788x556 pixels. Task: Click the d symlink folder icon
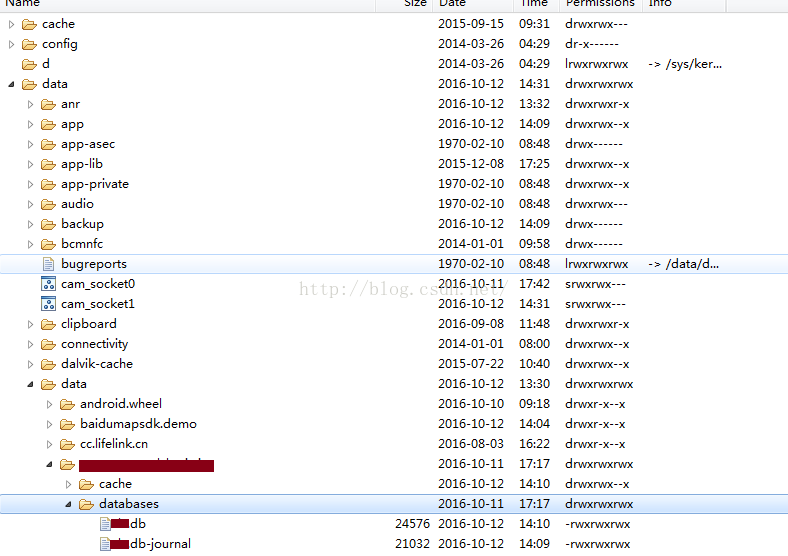30,64
